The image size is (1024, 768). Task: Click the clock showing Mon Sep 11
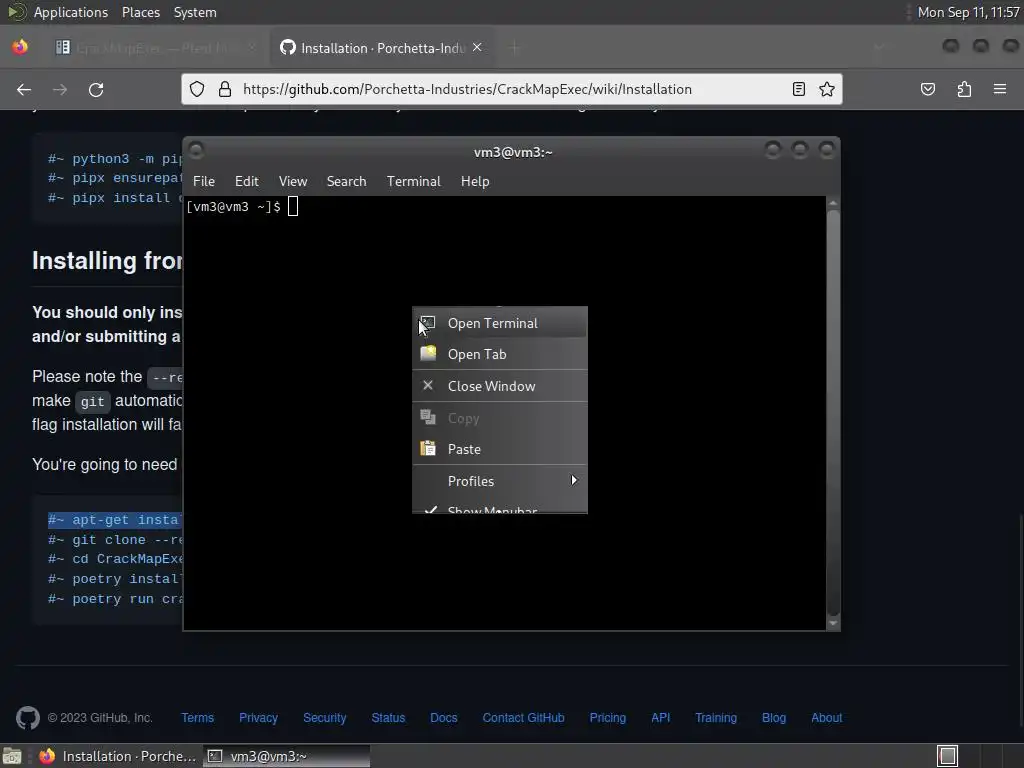tap(968, 12)
